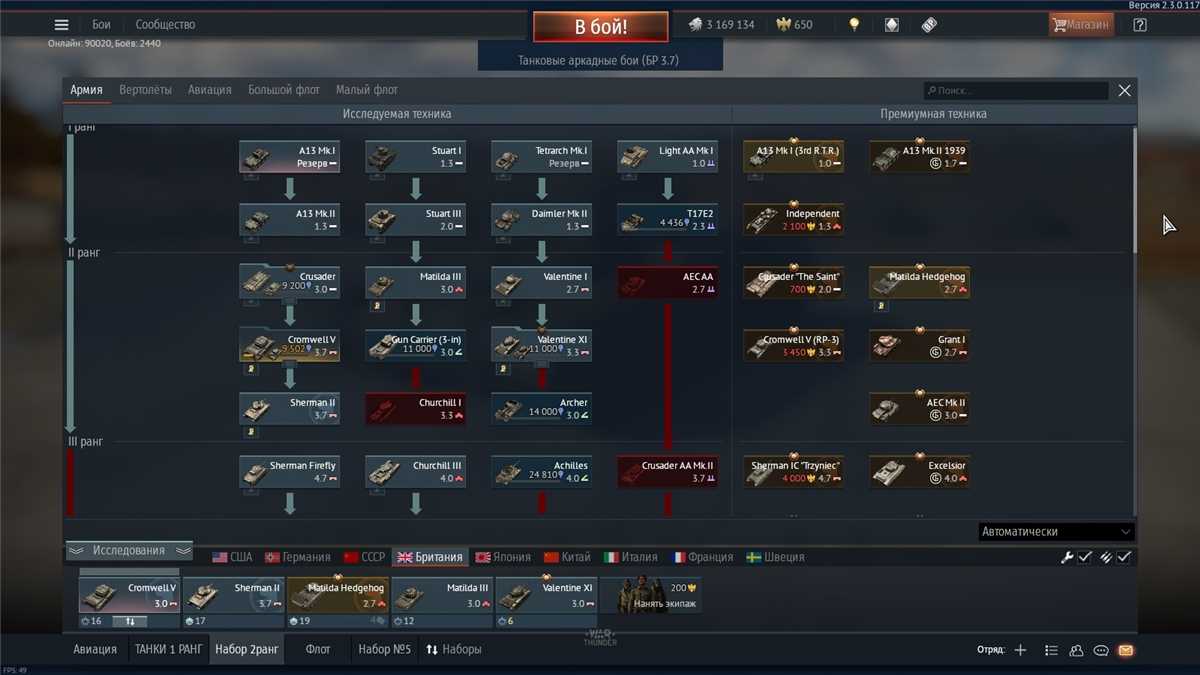
Task: Open the contacts people icon
Action: pos(1076,650)
